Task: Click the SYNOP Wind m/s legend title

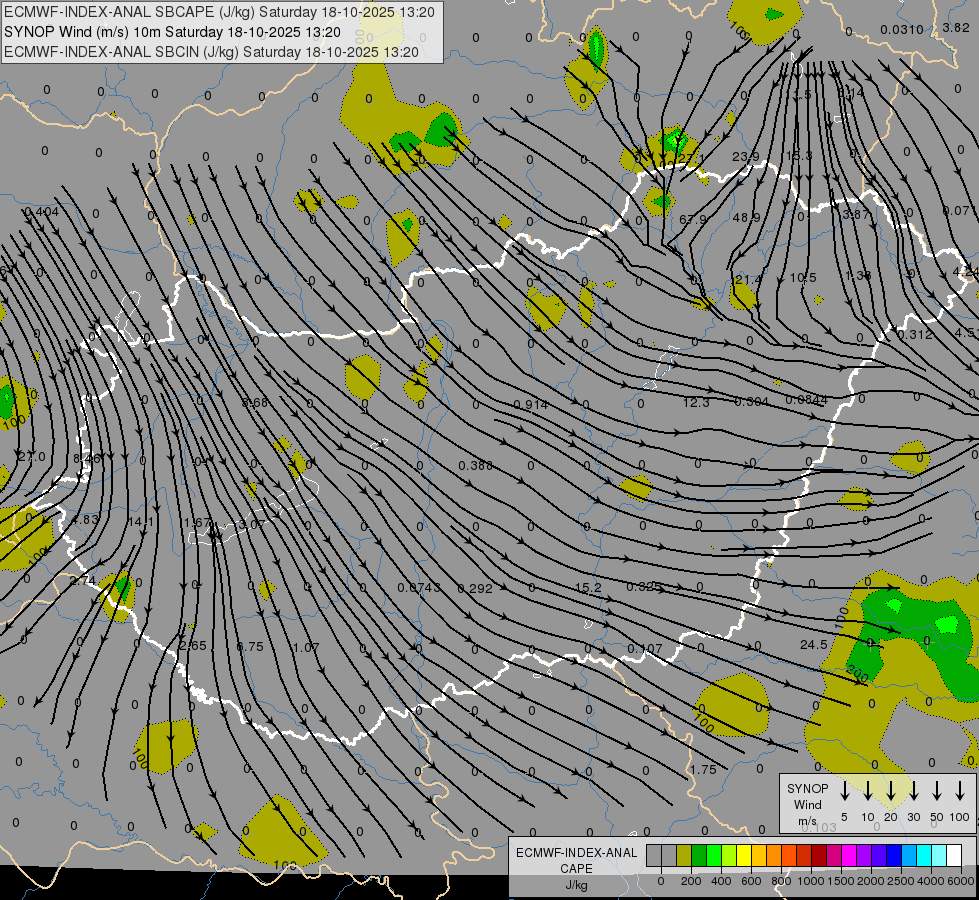Action: [807, 804]
